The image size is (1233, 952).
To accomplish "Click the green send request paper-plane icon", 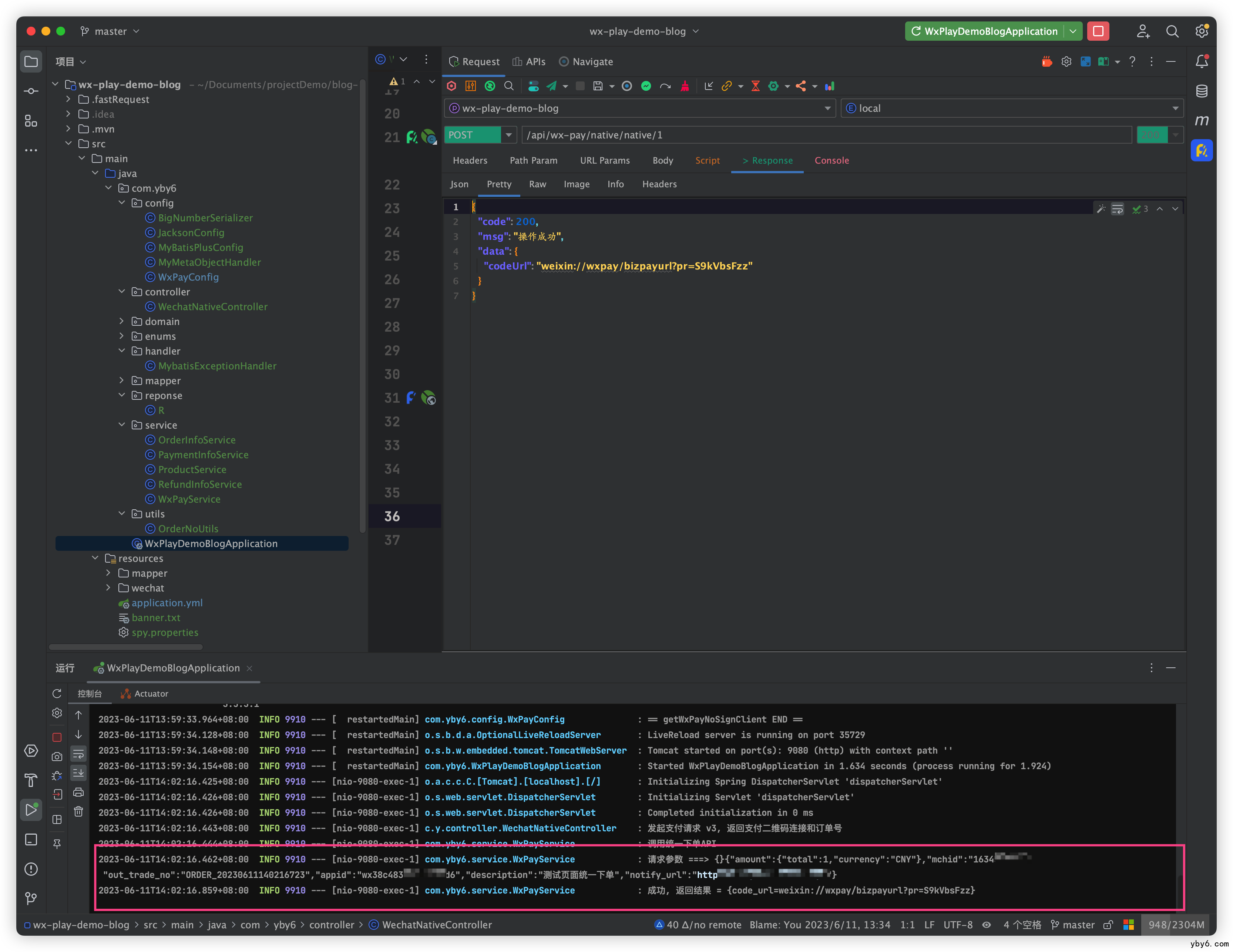I will click(x=552, y=86).
